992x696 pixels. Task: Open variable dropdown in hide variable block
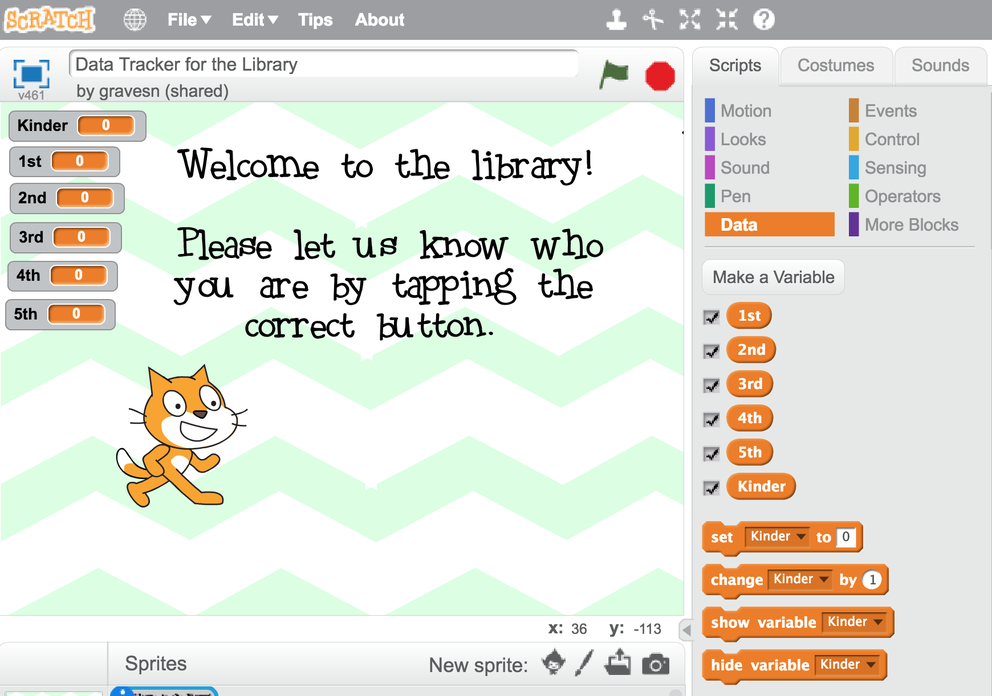pos(848,664)
